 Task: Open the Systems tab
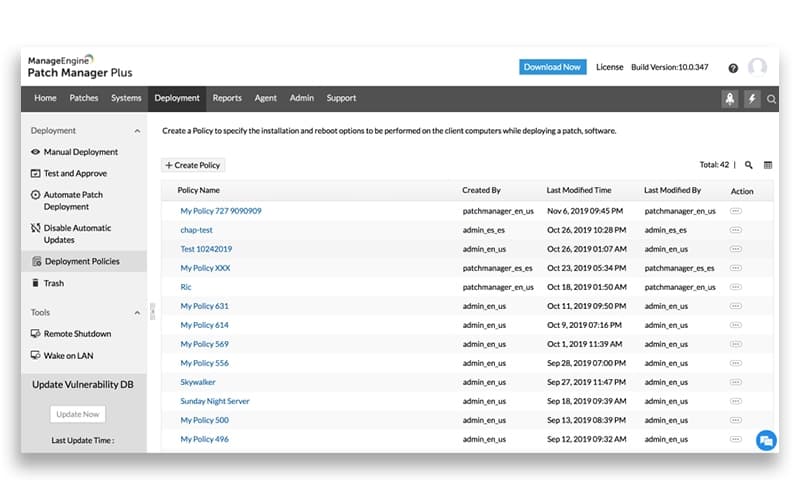[x=126, y=98]
